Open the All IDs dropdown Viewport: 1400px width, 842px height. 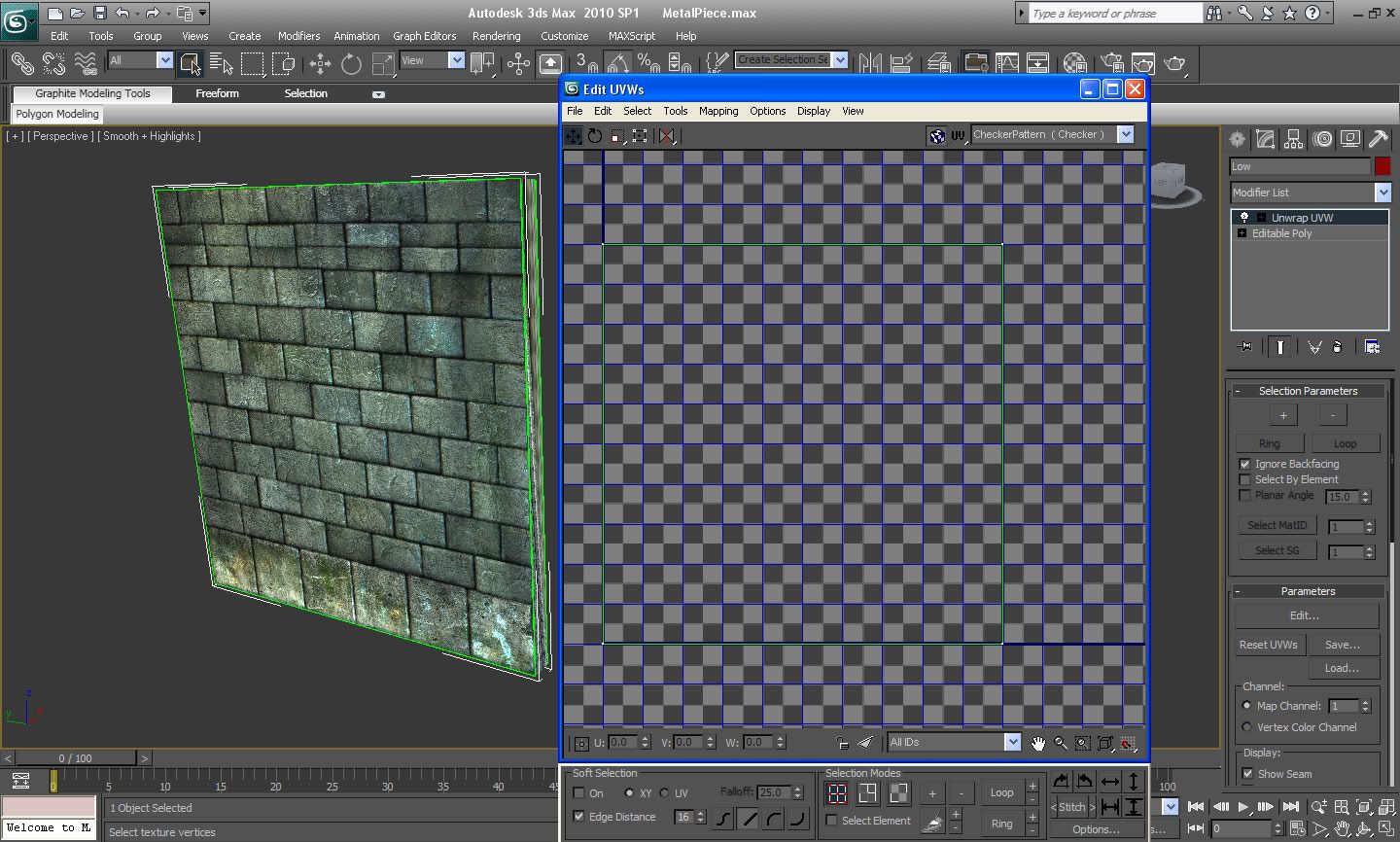point(1012,742)
